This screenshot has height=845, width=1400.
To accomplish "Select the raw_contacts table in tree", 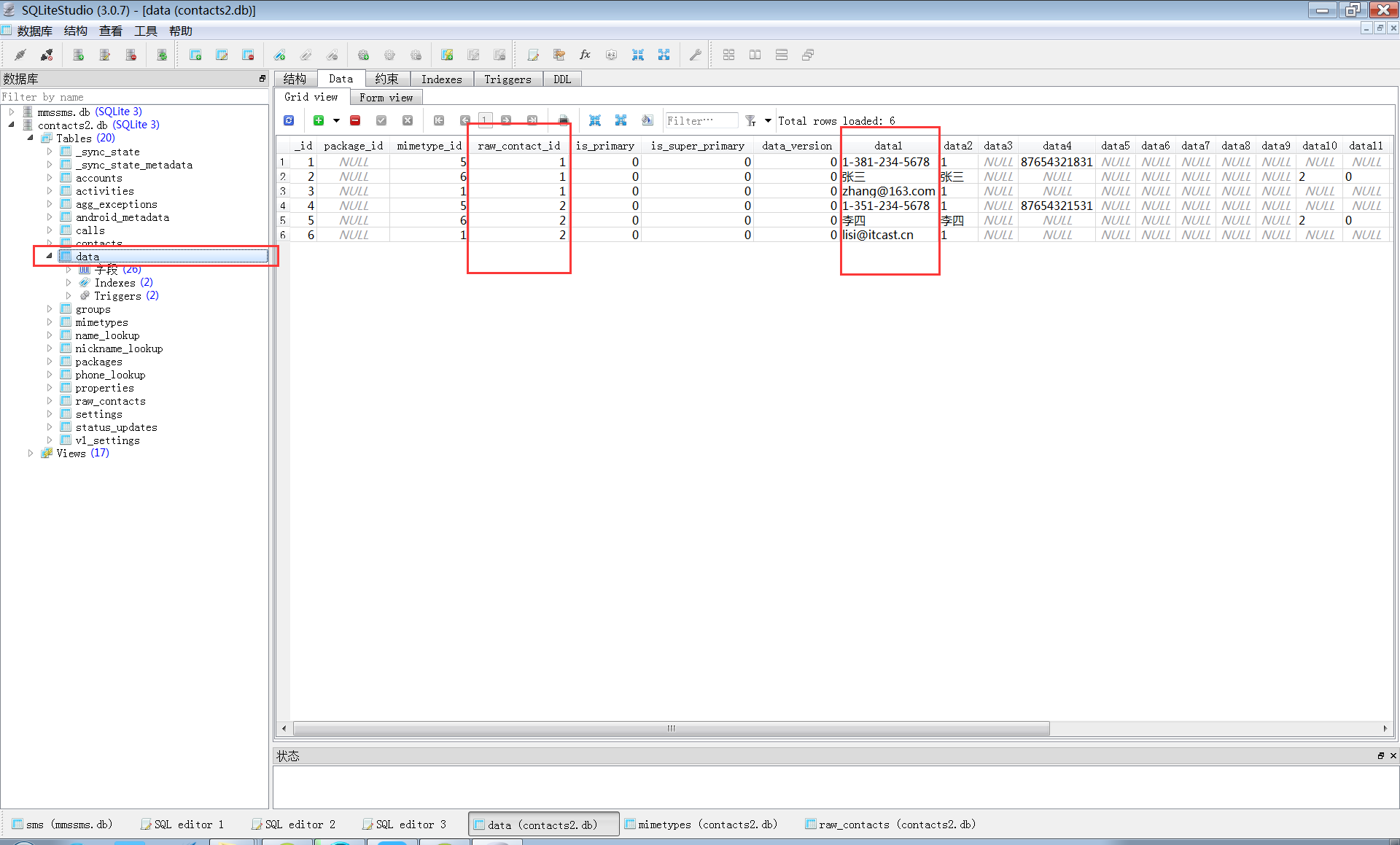I will [x=110, y=401].
